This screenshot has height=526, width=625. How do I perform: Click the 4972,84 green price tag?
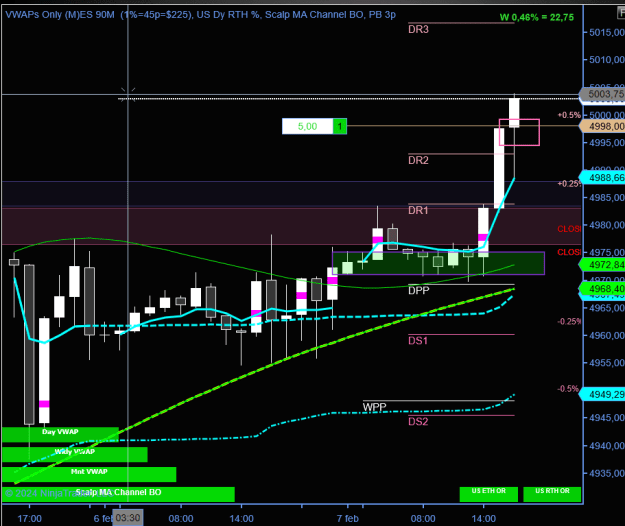[x=603, y=264]
